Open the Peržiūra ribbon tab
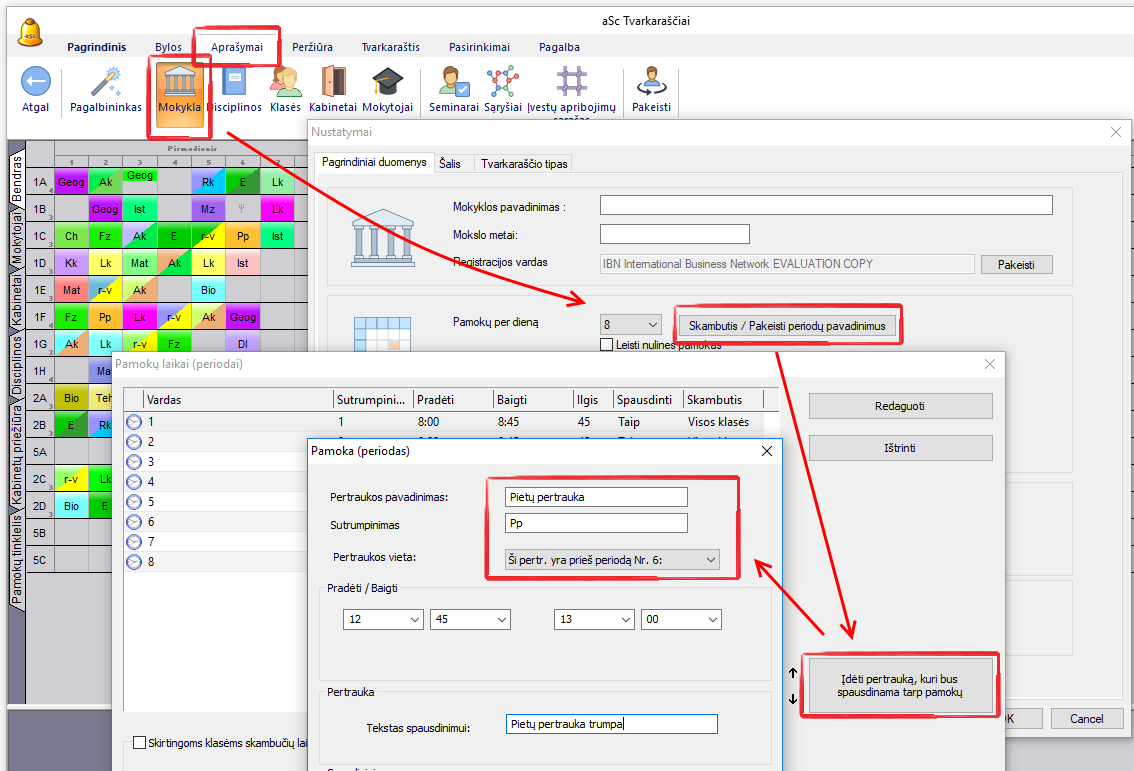Viewport: 1134px width, 771px height. (x=312, y=47)
